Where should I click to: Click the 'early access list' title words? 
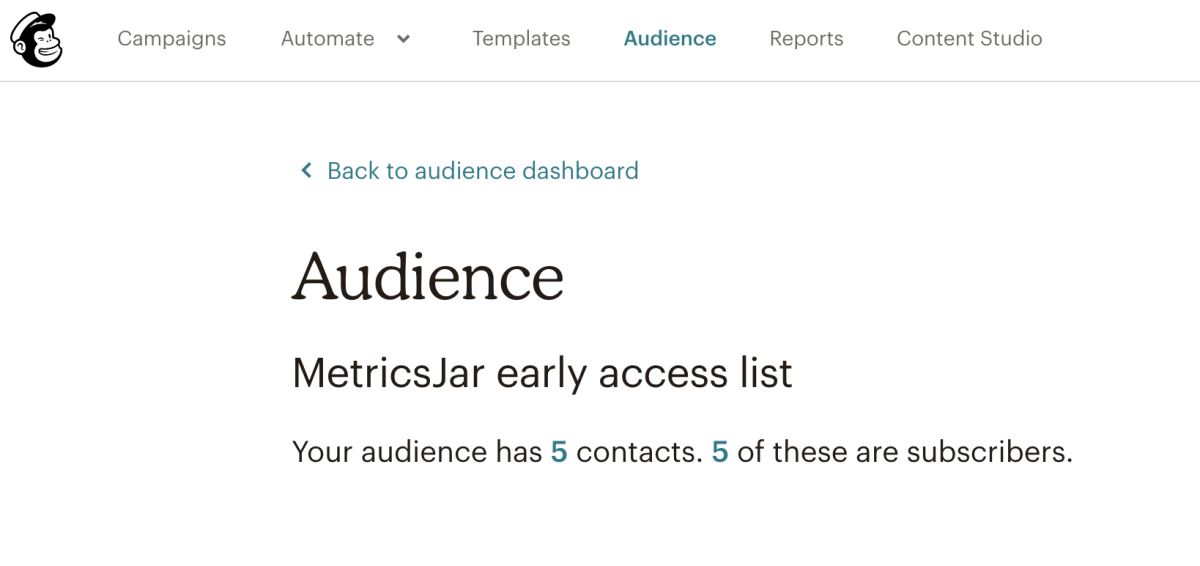645,374
